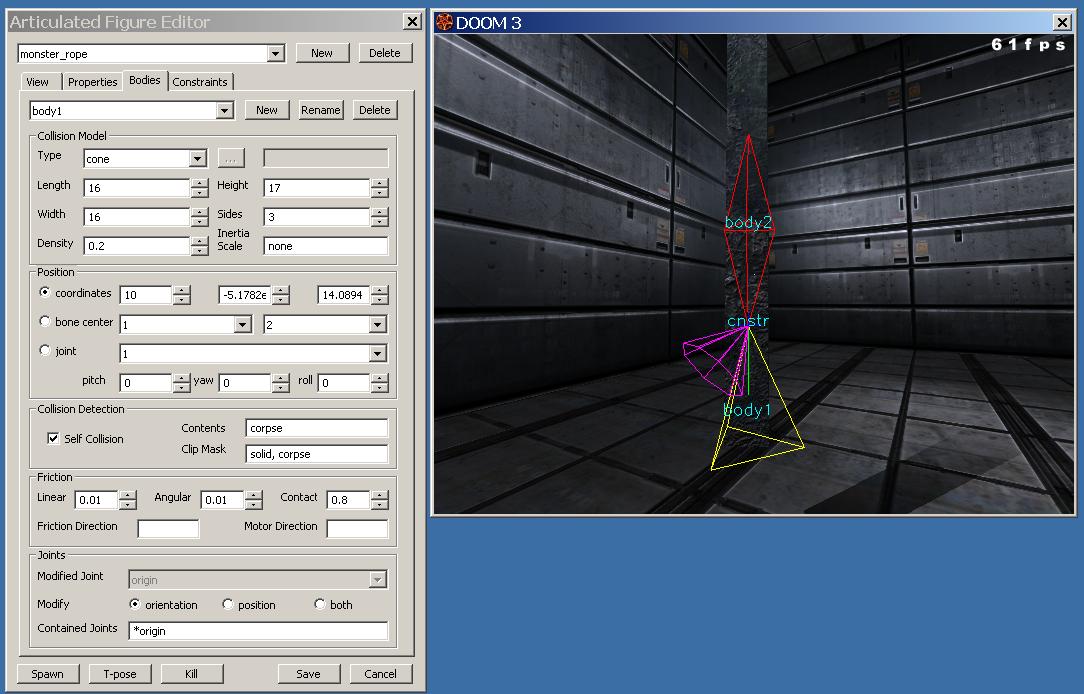Click New next to the body1 dropdown
Image resolution: width=1084 pixels, height=694 pixels.
coord(267,110)
